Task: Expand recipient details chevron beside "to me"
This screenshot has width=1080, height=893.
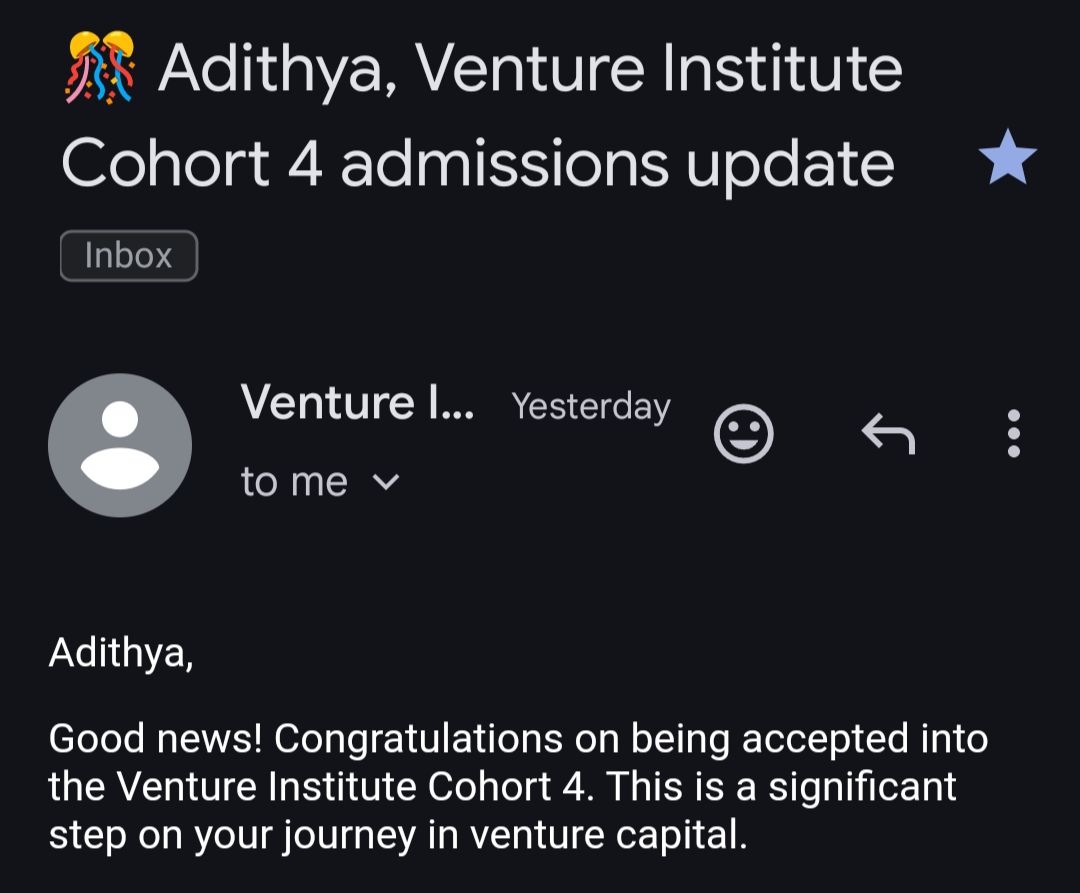Action: [x=385, y=483]
